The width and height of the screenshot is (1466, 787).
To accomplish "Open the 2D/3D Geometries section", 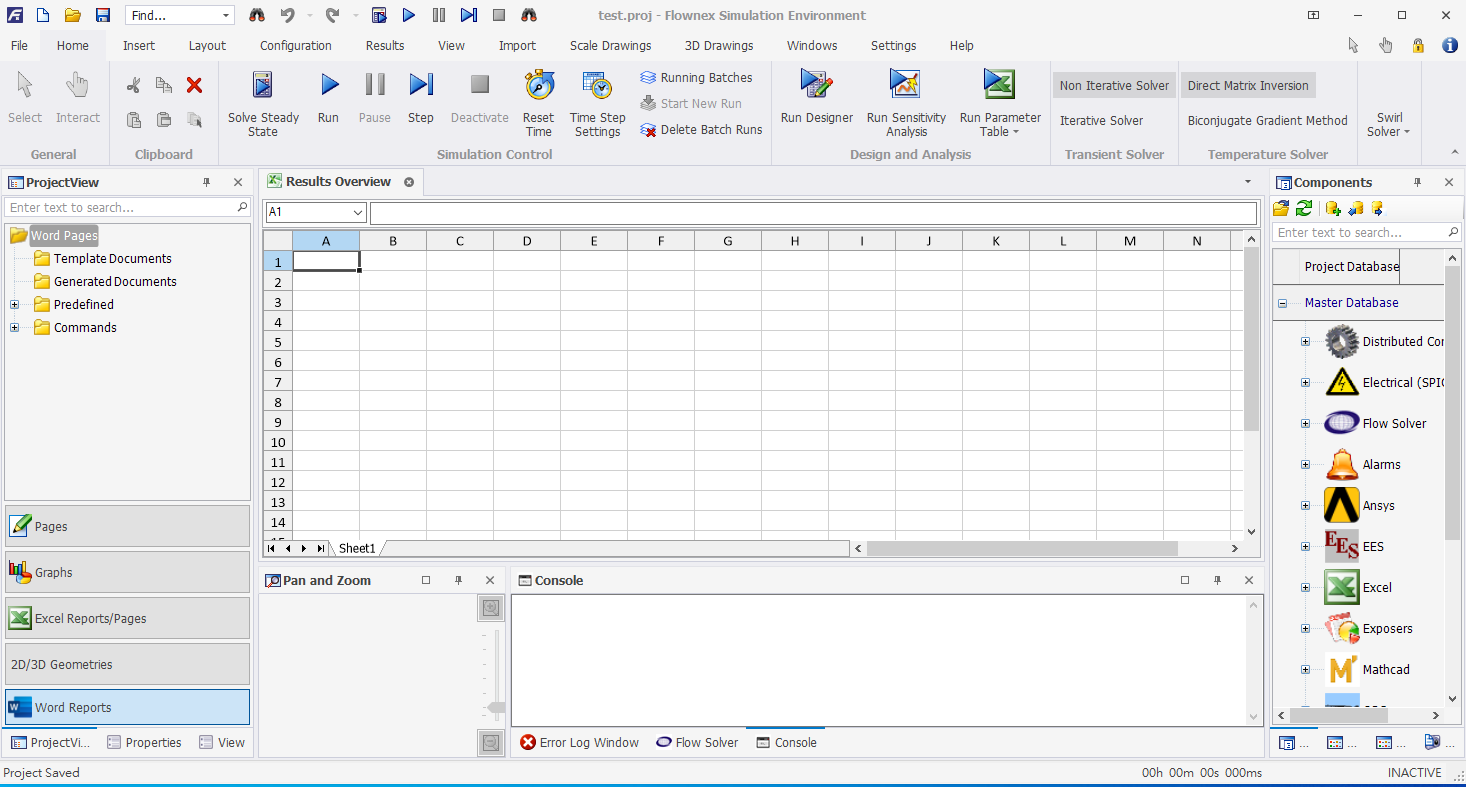I will [127, 664].
